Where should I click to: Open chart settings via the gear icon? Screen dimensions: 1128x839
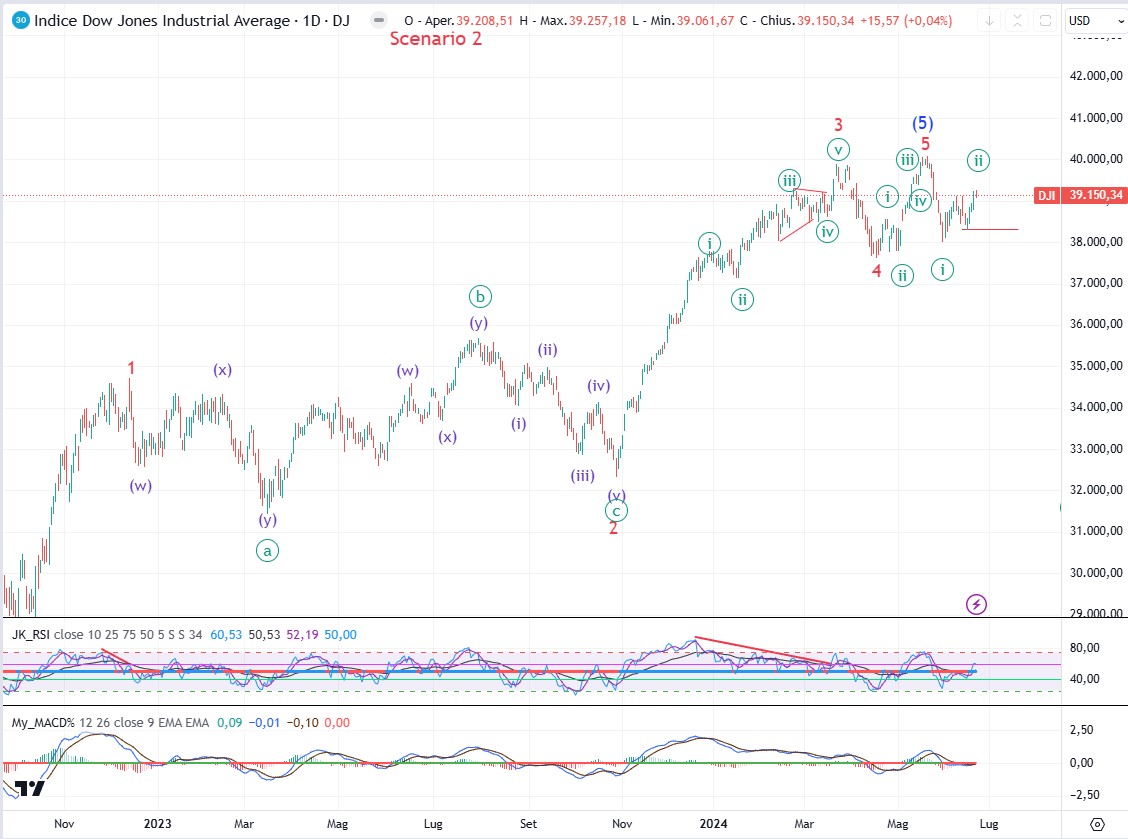click(1097, 824)
